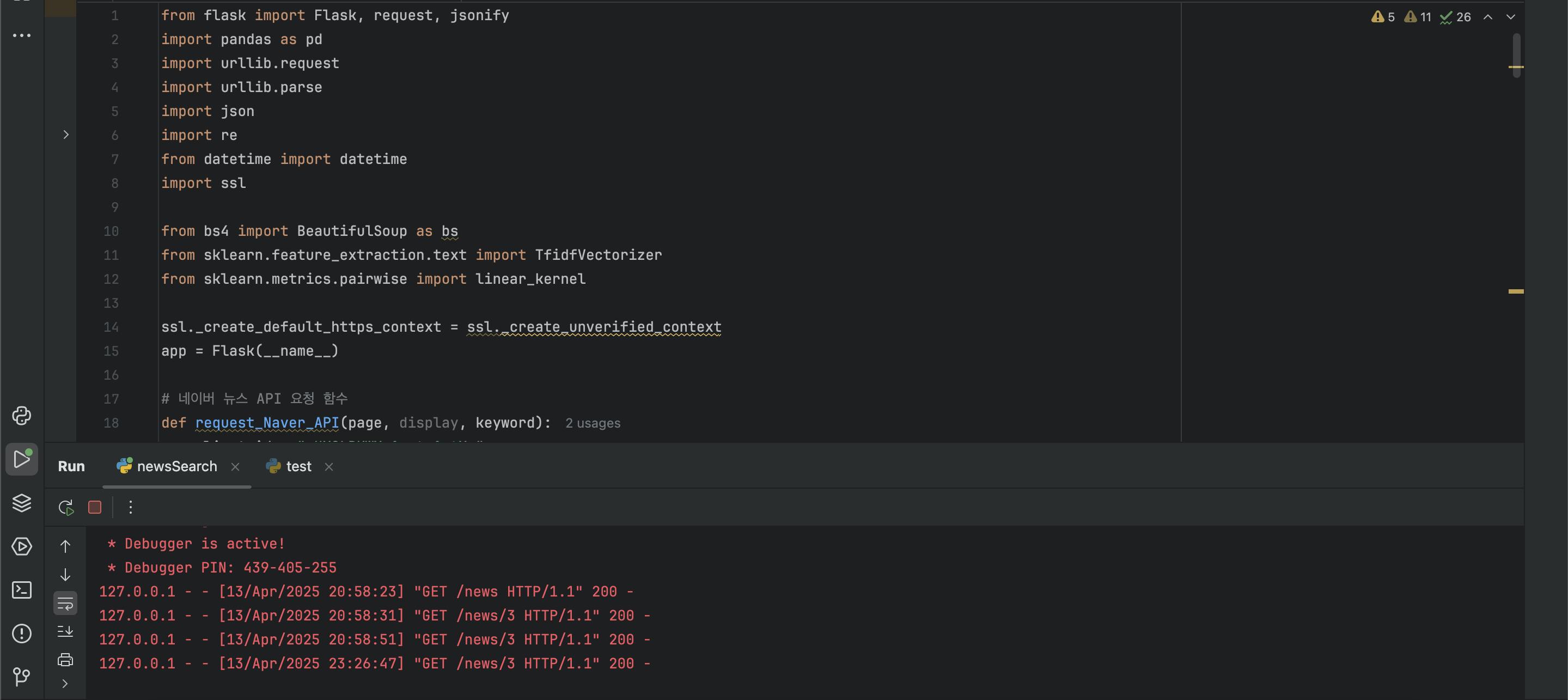Screen dimensions: 1568x700
Task: Print the console output with printer icon
Action: click(x=65, y=659)
